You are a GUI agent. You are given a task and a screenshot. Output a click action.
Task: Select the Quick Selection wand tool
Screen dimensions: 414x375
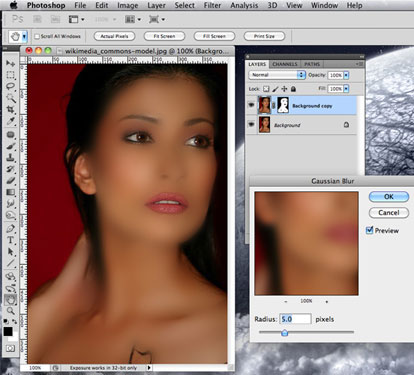coord(10,98)
